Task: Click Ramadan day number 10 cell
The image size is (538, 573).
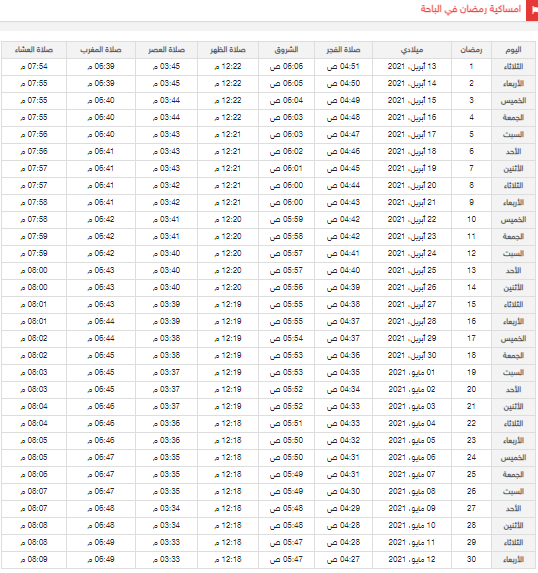Action: (x=471, y=219)
